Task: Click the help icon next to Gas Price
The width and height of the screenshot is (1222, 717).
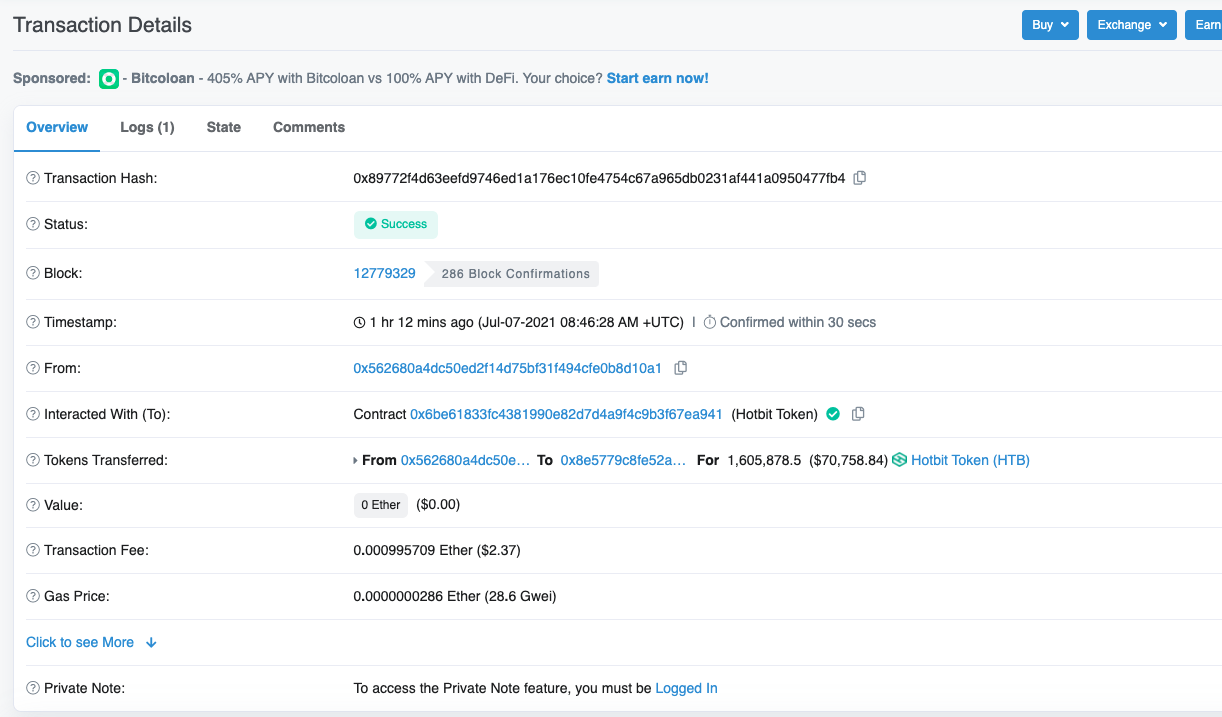Action: tap(33, 596)
